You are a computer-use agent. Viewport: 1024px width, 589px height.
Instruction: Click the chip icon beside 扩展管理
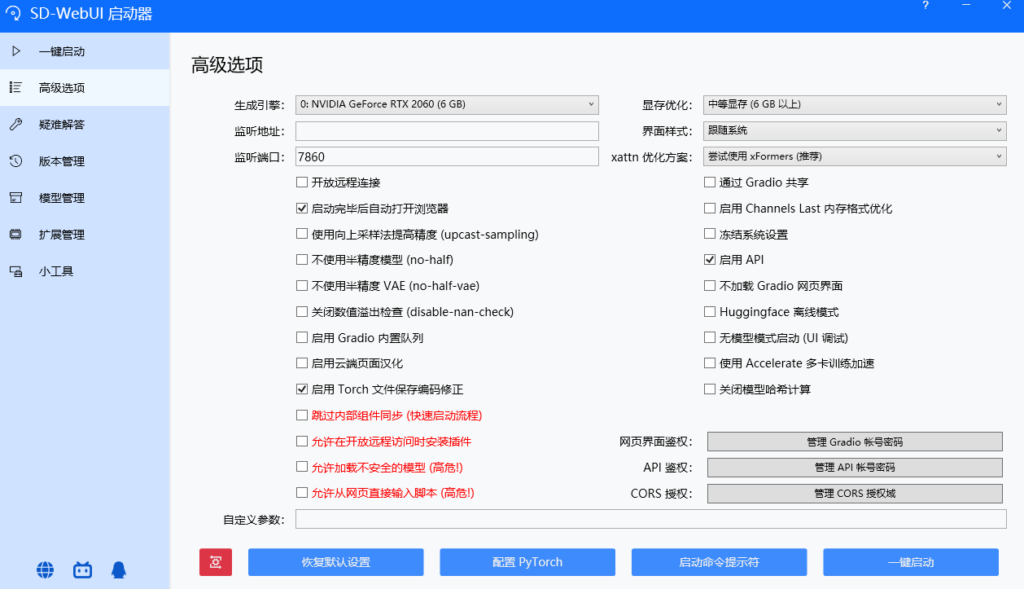17,234
